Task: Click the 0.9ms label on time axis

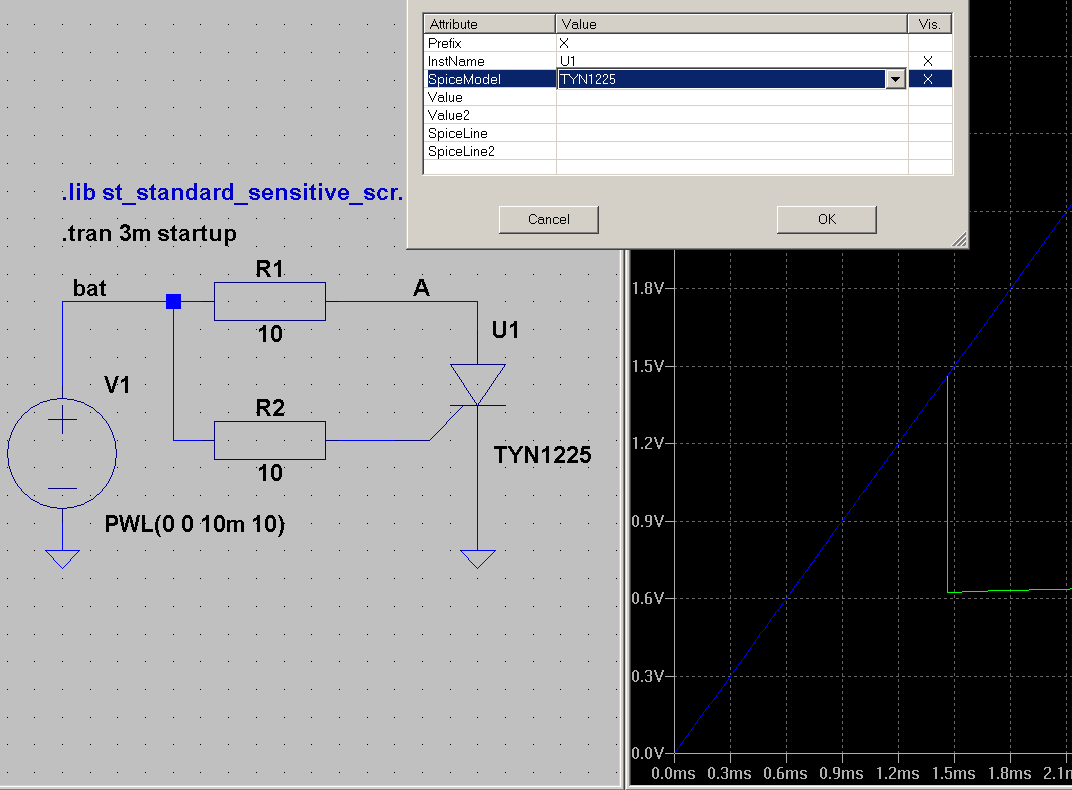Action: tap(842, 774)
